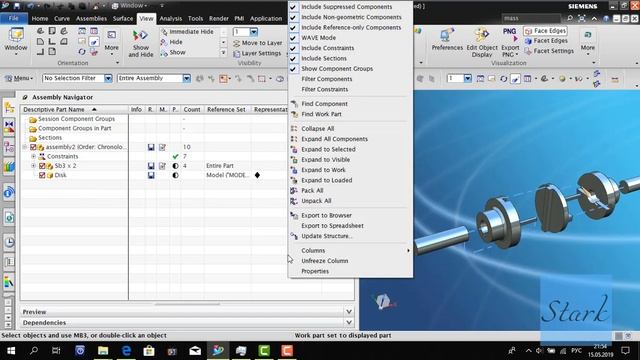
Task: Open the Menu dropdown button
Action: pyautogui.click(x=19, y=78)
